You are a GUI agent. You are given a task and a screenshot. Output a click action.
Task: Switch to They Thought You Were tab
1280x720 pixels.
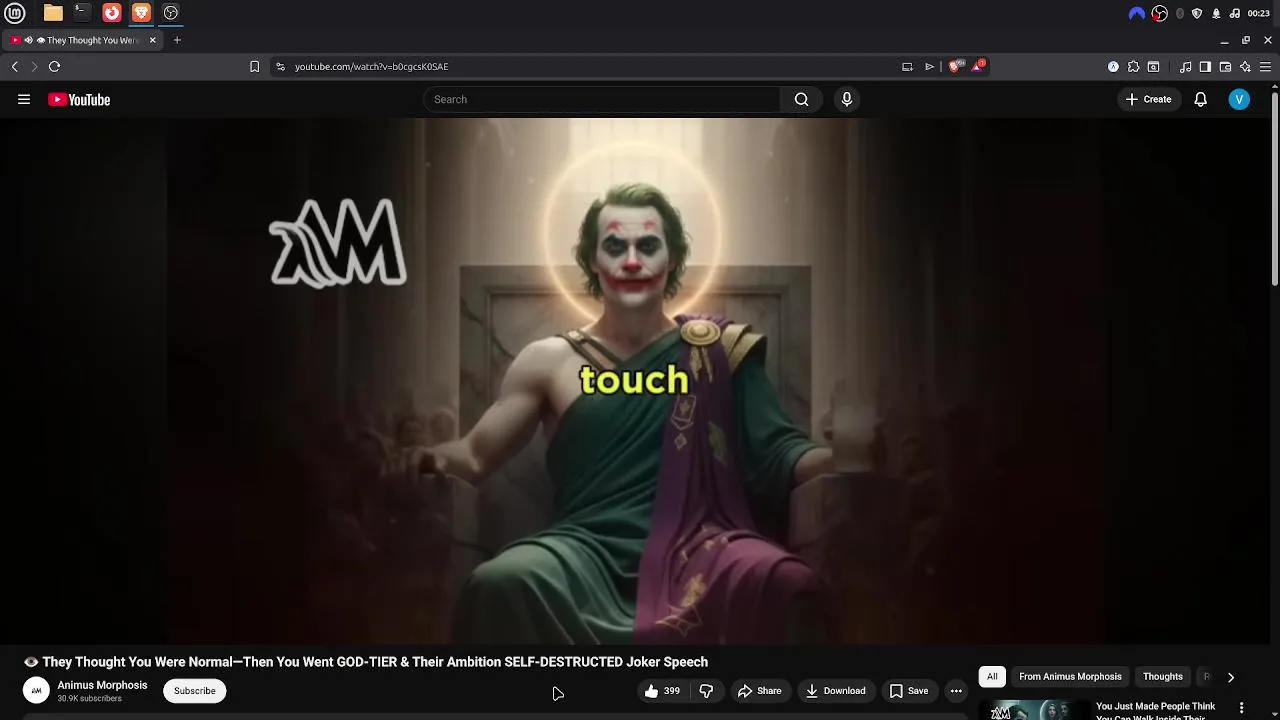84,40
